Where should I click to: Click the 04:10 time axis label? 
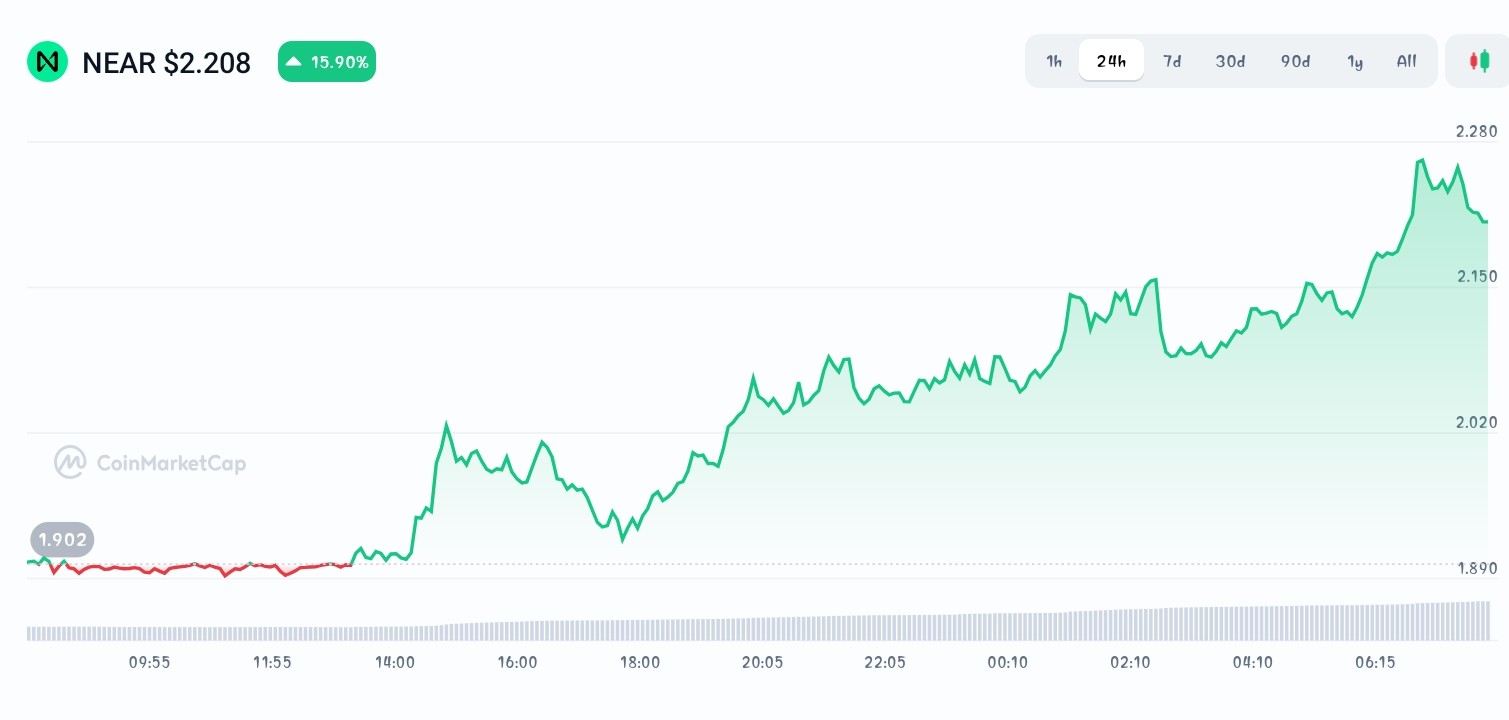coord(1253,662)
